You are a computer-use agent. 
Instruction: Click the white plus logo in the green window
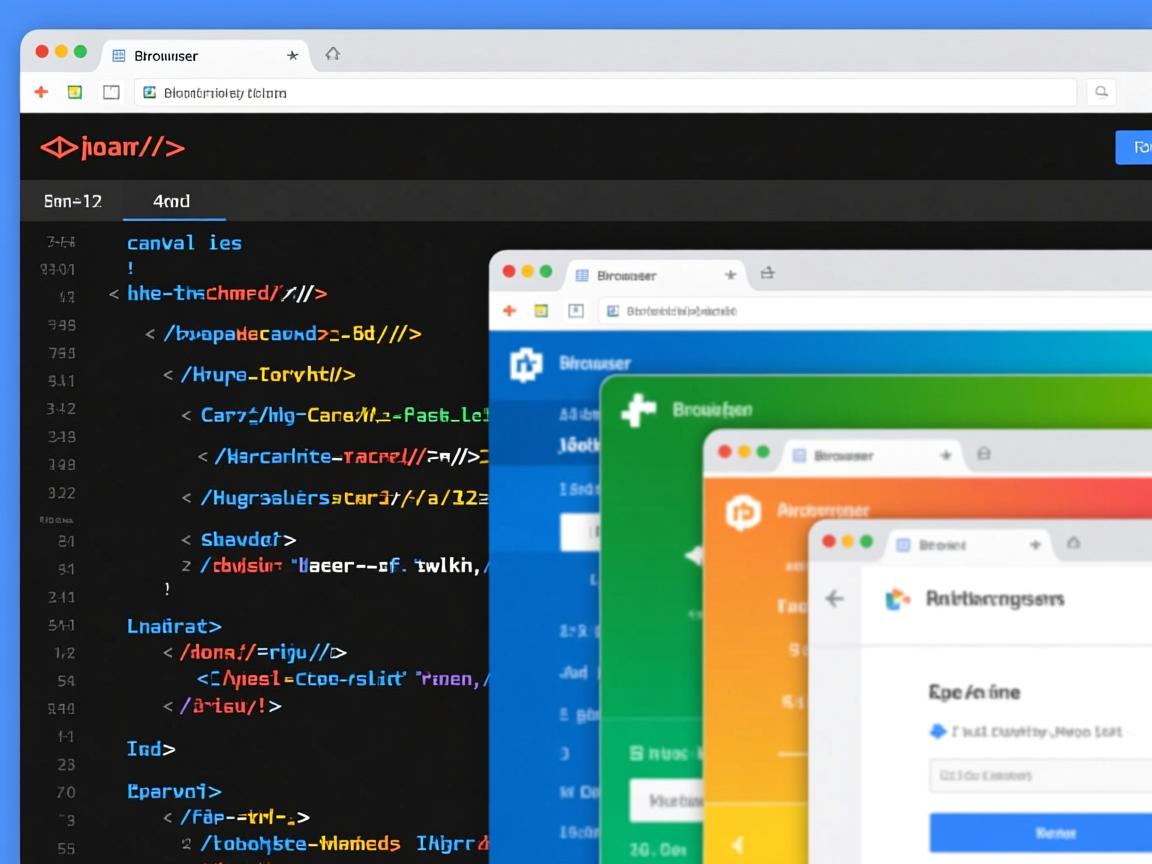pos(638,410)
